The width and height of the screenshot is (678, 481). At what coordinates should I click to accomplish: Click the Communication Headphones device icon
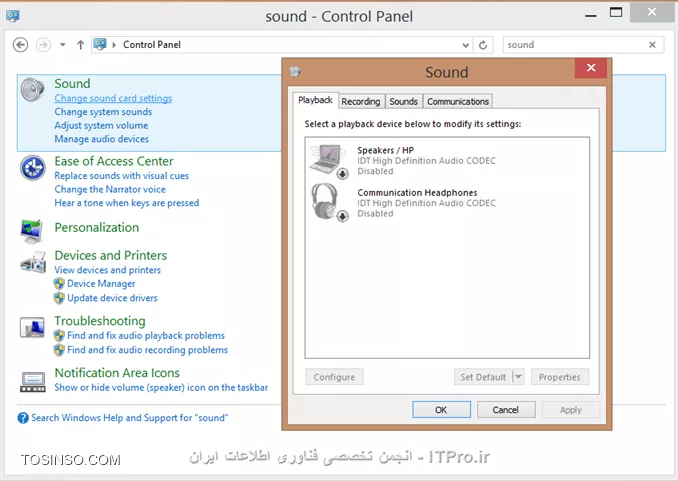point(330,202)
